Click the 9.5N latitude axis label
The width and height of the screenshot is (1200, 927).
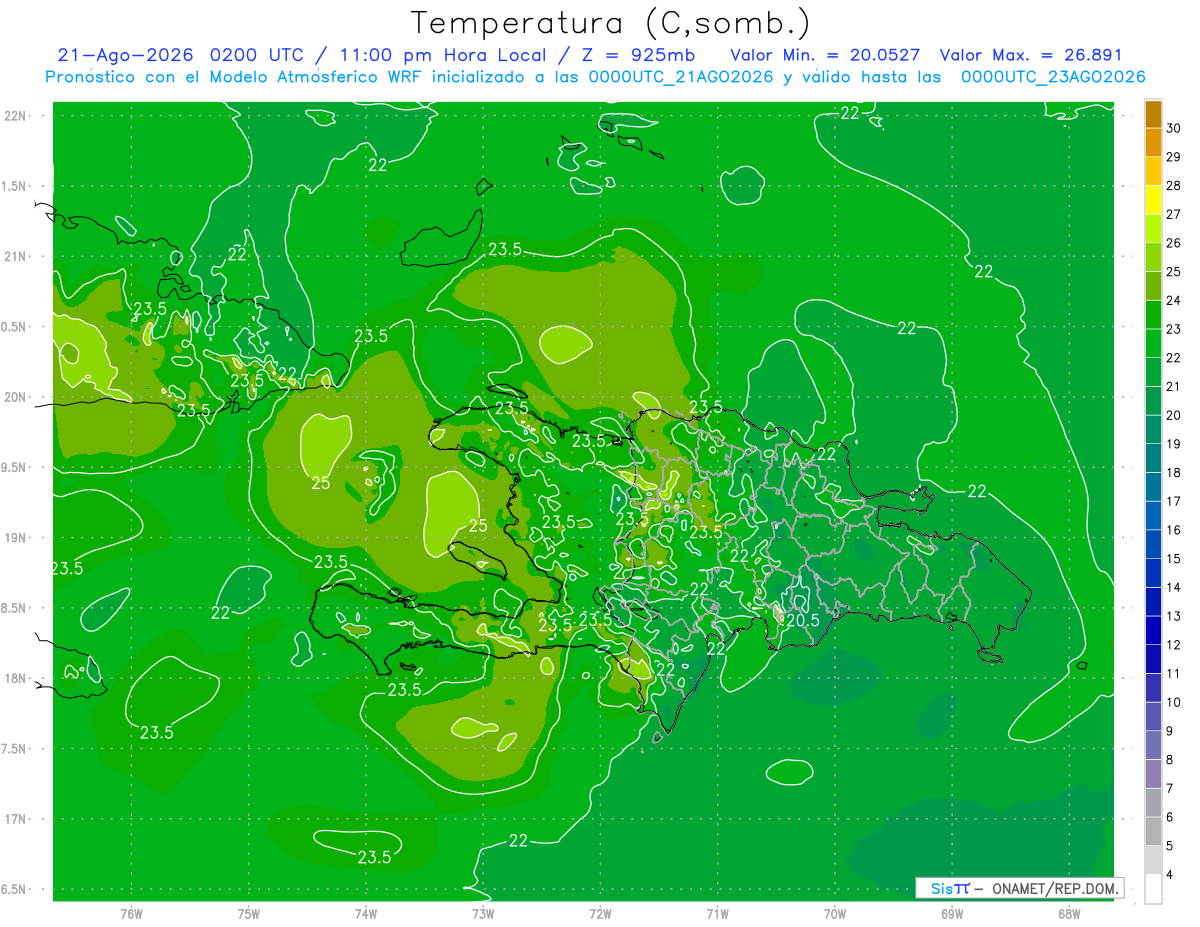click(15, 467)
